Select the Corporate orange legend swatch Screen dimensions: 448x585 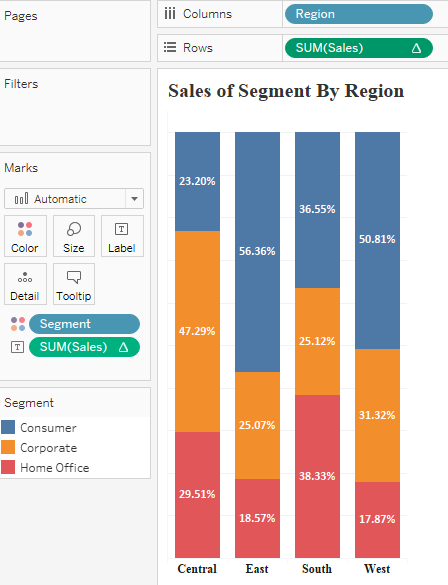click(x=8, y=447)
